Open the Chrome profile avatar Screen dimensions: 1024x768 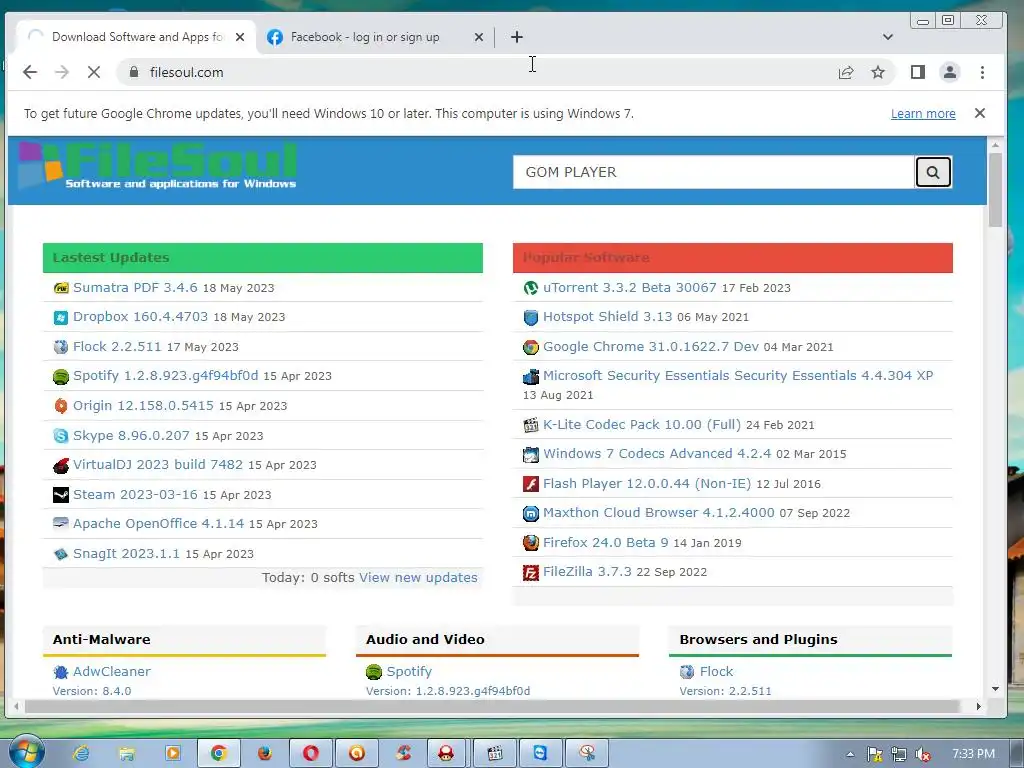tap(950, 72)
